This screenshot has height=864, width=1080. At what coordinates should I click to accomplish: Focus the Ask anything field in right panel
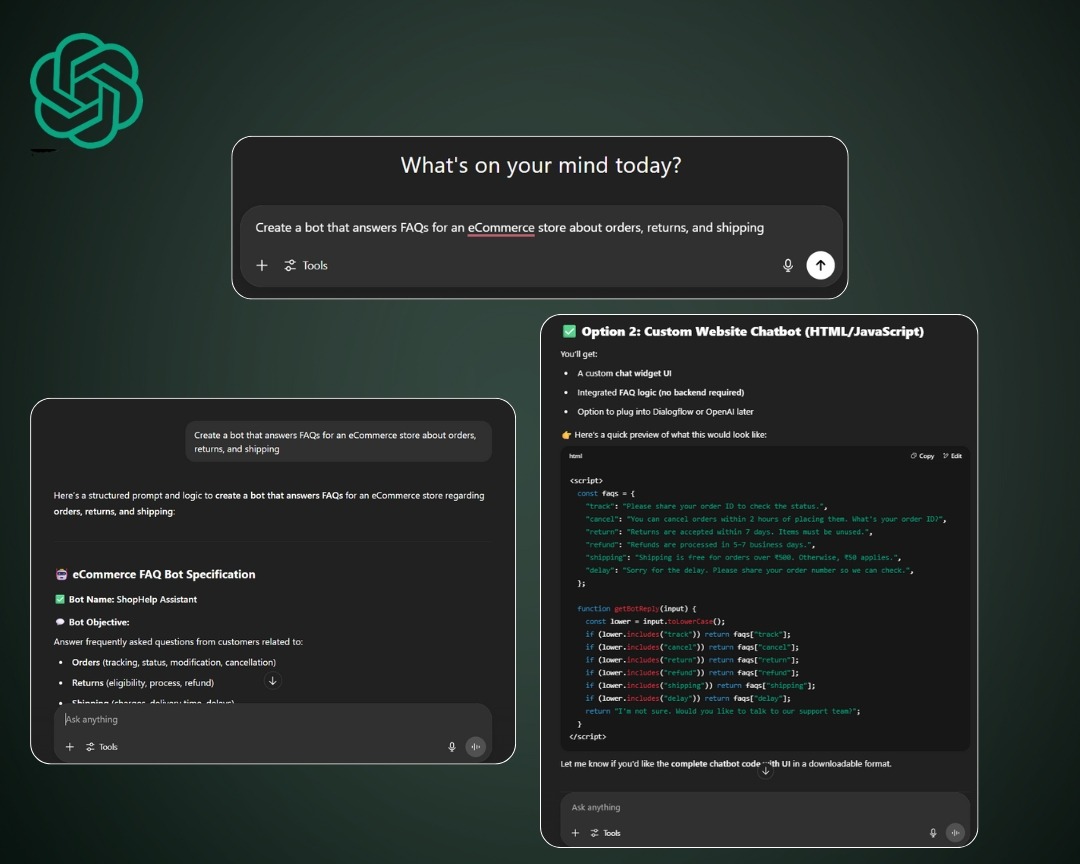pos(750,807)
